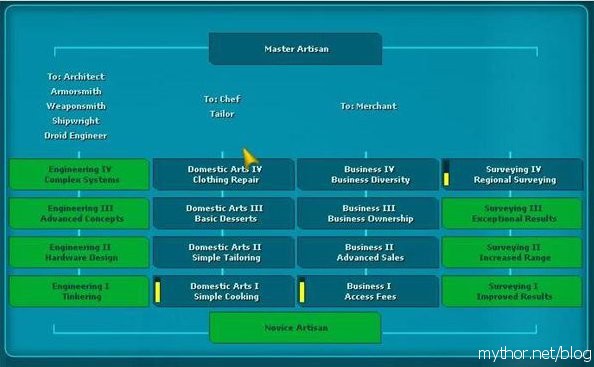Choose Domestic Arts II Simple Tailoring
The image size is (594, 367).
[x=224, y=252]
